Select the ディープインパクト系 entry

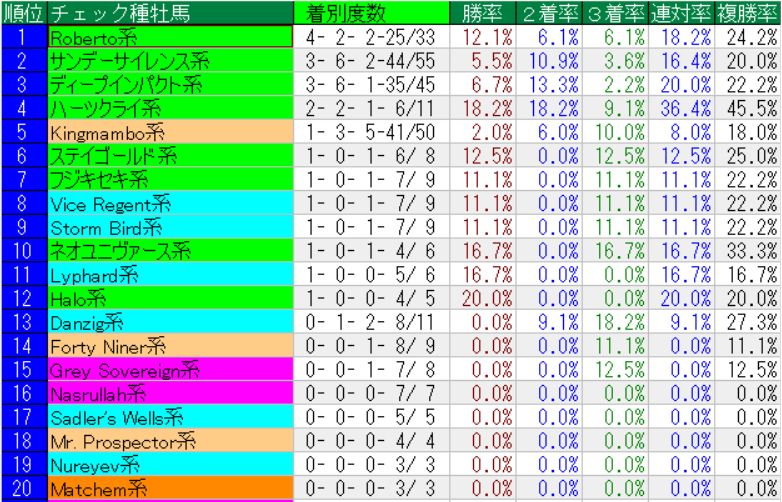(x=170, y=84)
